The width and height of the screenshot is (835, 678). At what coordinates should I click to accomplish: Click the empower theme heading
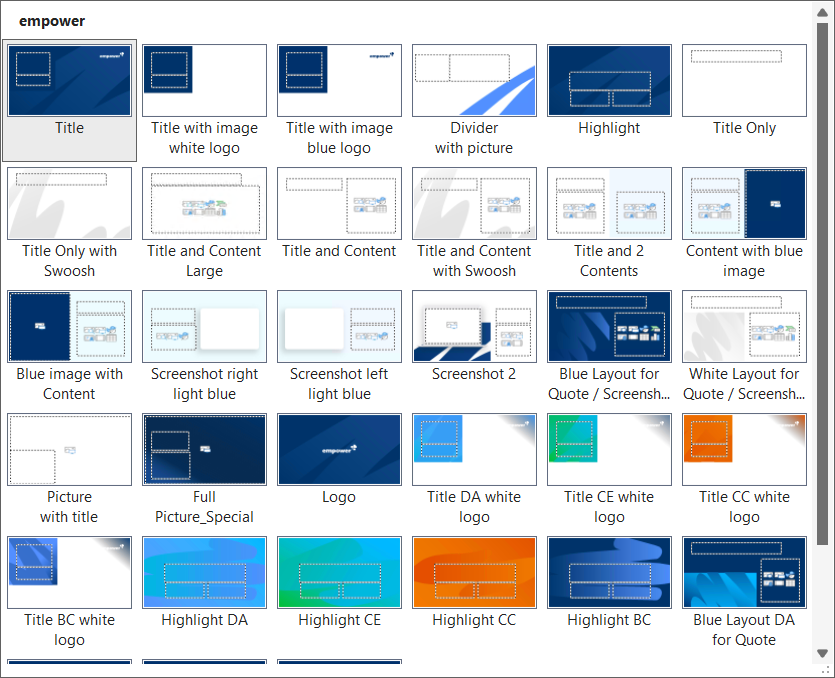point(52,21)
